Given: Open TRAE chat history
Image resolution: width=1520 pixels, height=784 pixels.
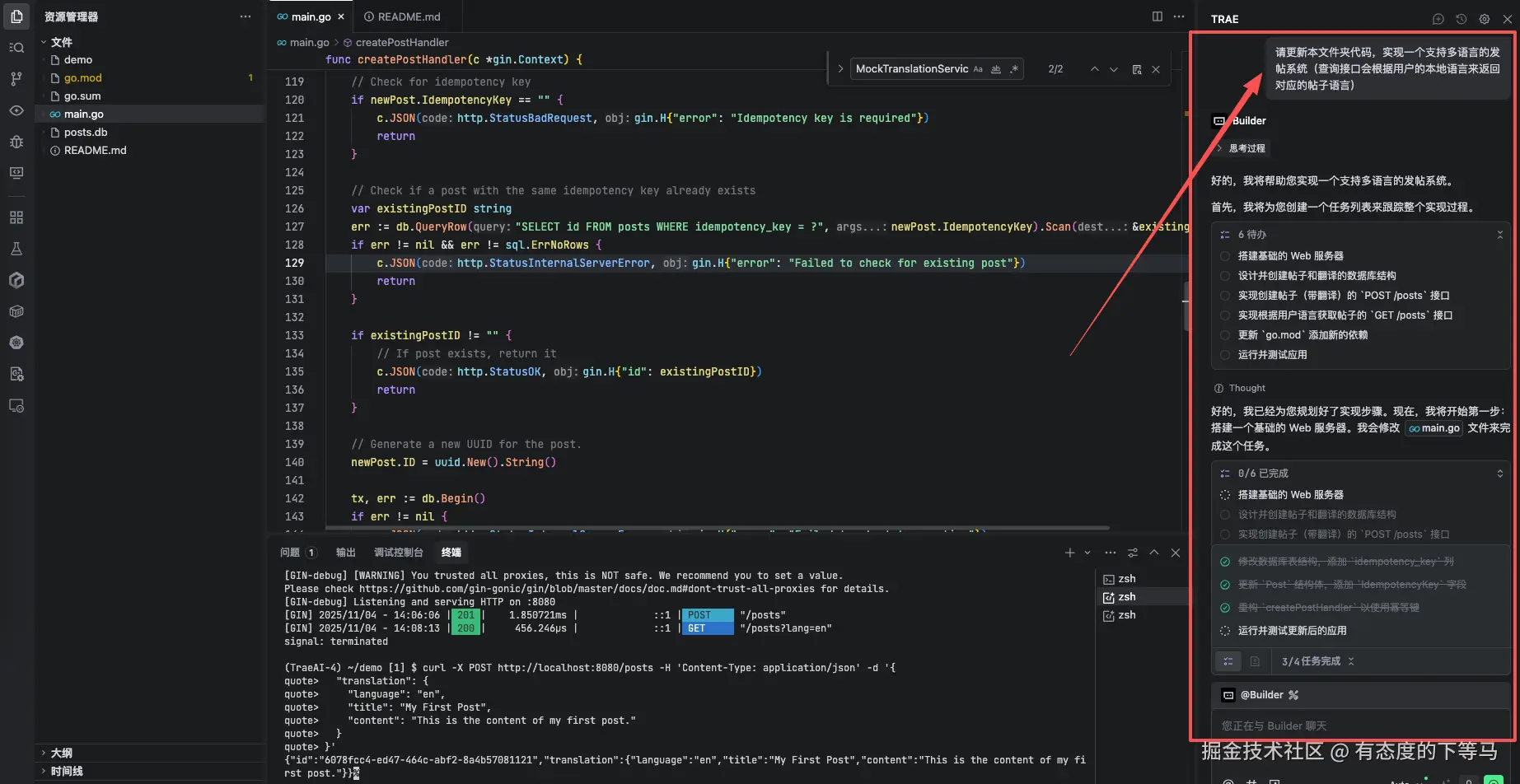Looking at the screenshot, I should tap(1461, 19).
